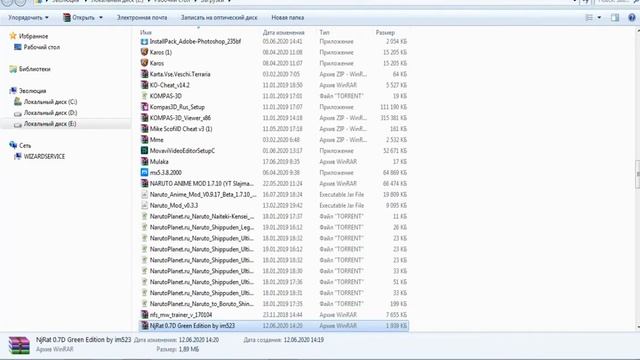Select the KO-Cheat_v14.2 archive icon

(144, 85)
